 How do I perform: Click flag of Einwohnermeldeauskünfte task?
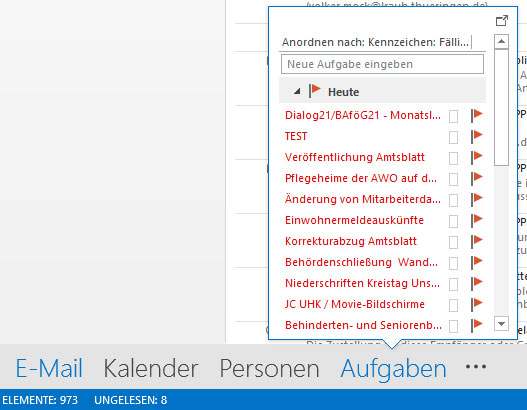pyautogui.click(x=477, y=220)
